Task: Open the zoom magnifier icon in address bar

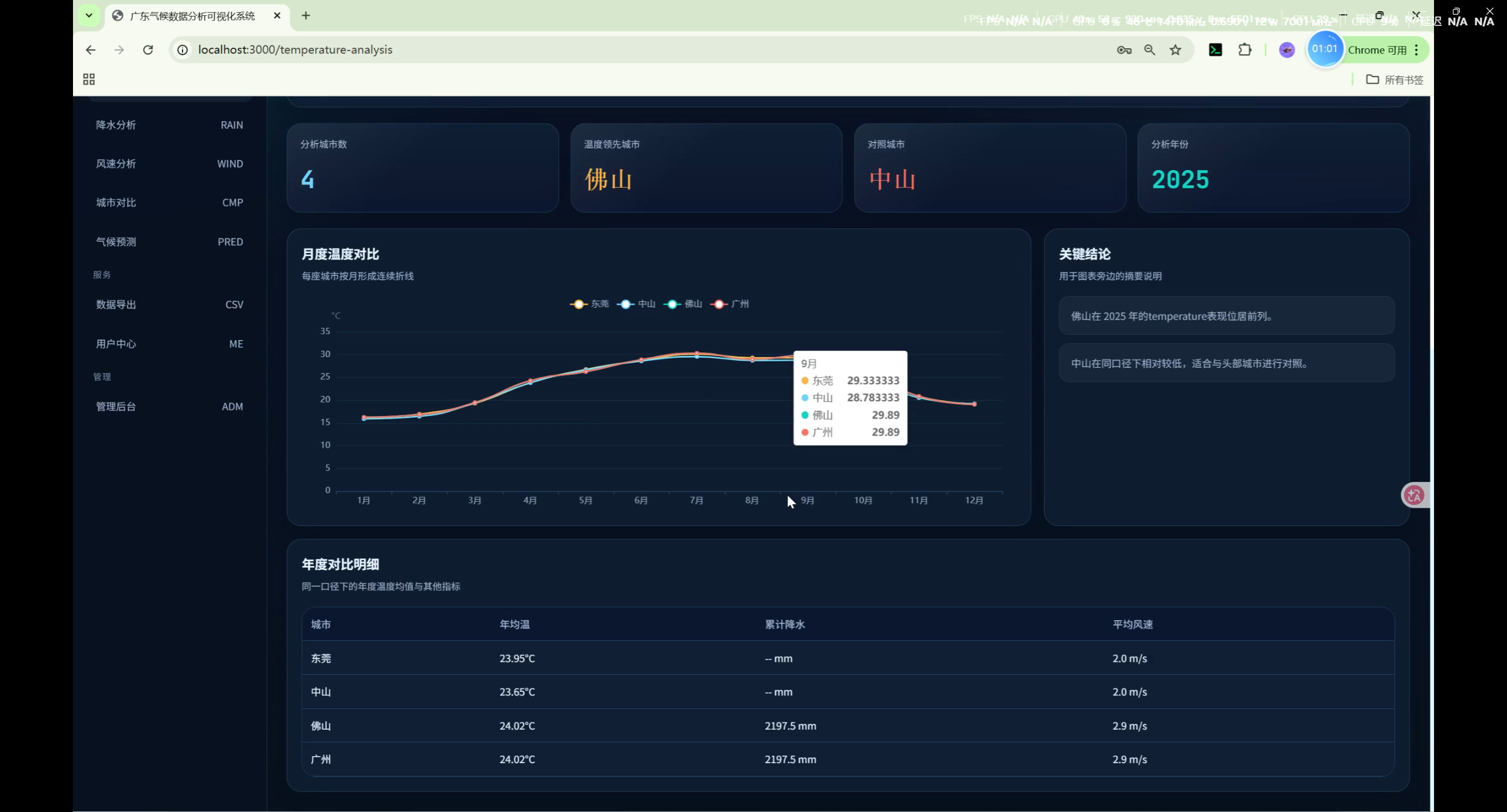Action: tap(1150, 50)
